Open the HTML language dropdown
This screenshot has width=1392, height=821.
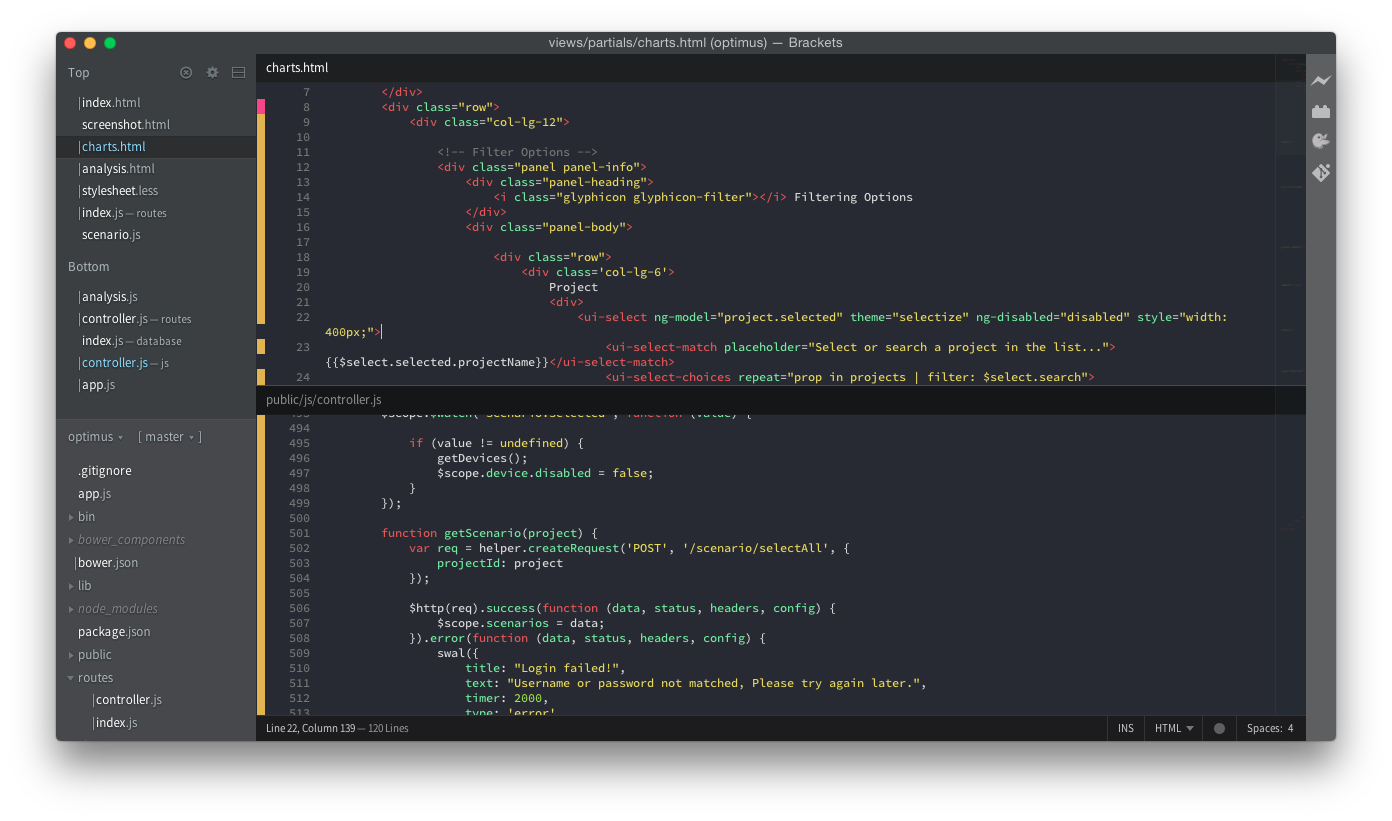[x=1174, y=728]
